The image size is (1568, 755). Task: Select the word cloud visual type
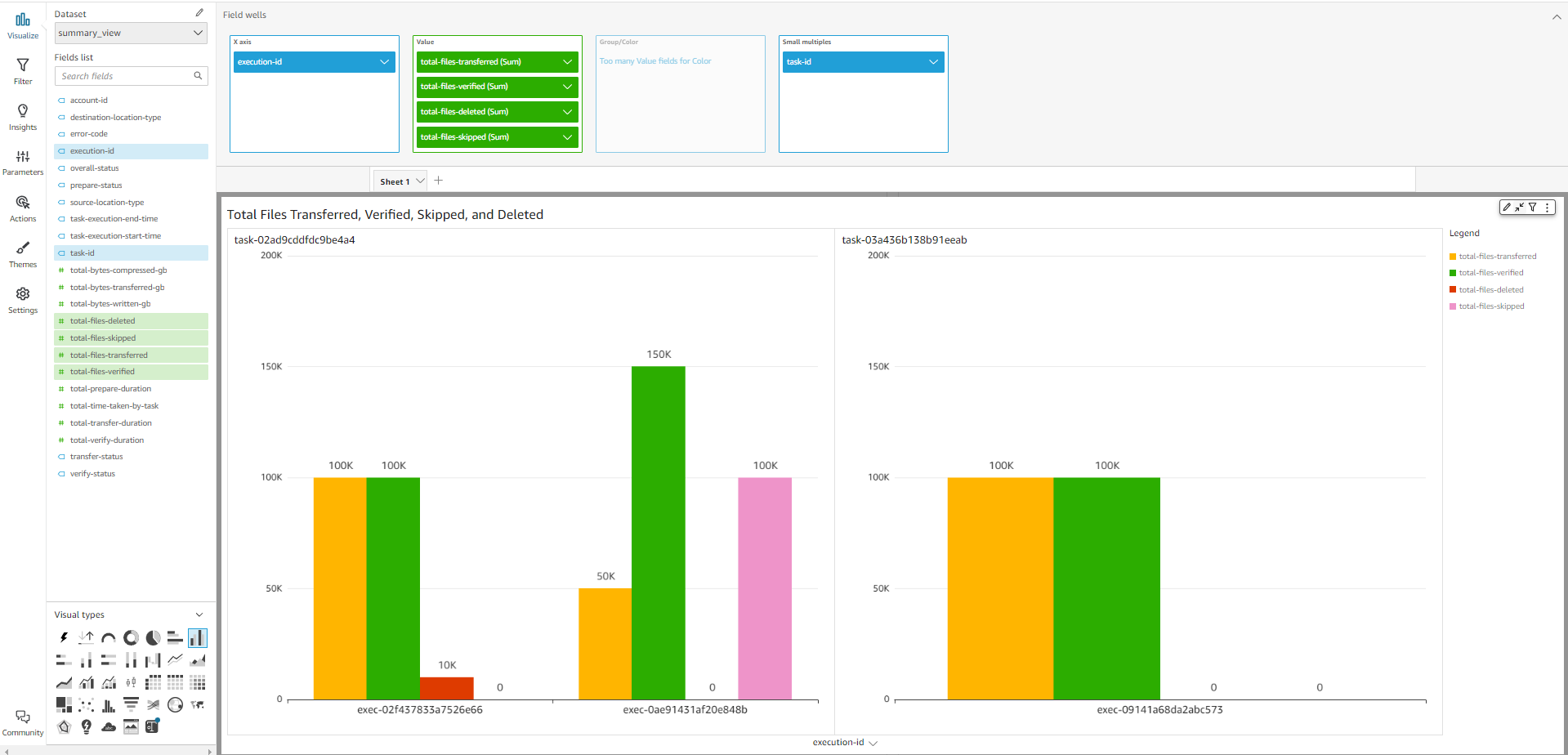(109, 726)
